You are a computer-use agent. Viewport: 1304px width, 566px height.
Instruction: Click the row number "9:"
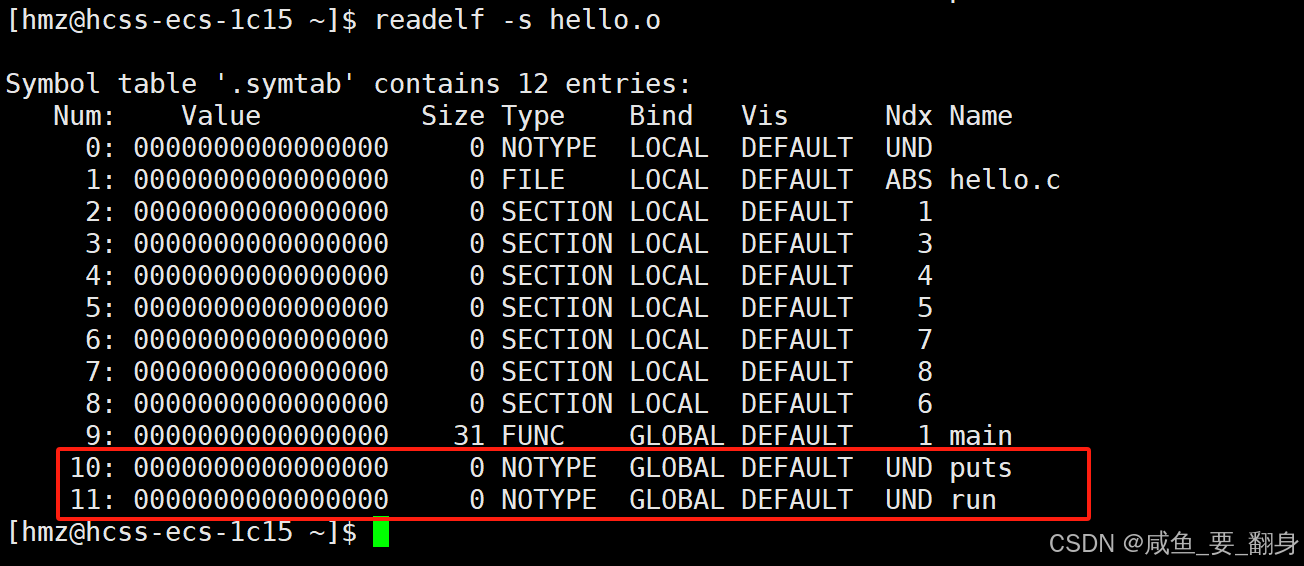101,436
